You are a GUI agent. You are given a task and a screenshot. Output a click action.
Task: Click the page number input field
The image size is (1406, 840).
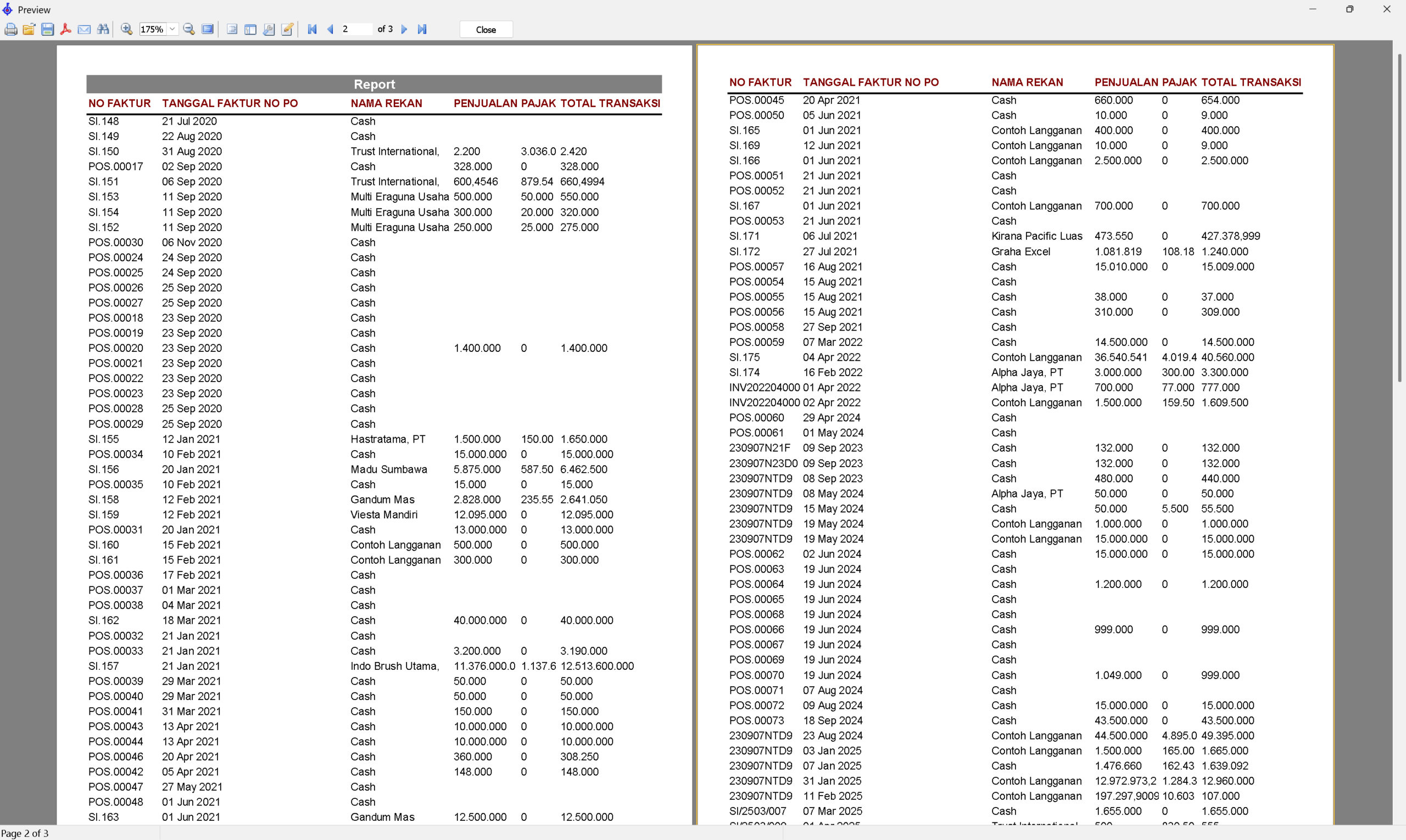click(357, 30)
